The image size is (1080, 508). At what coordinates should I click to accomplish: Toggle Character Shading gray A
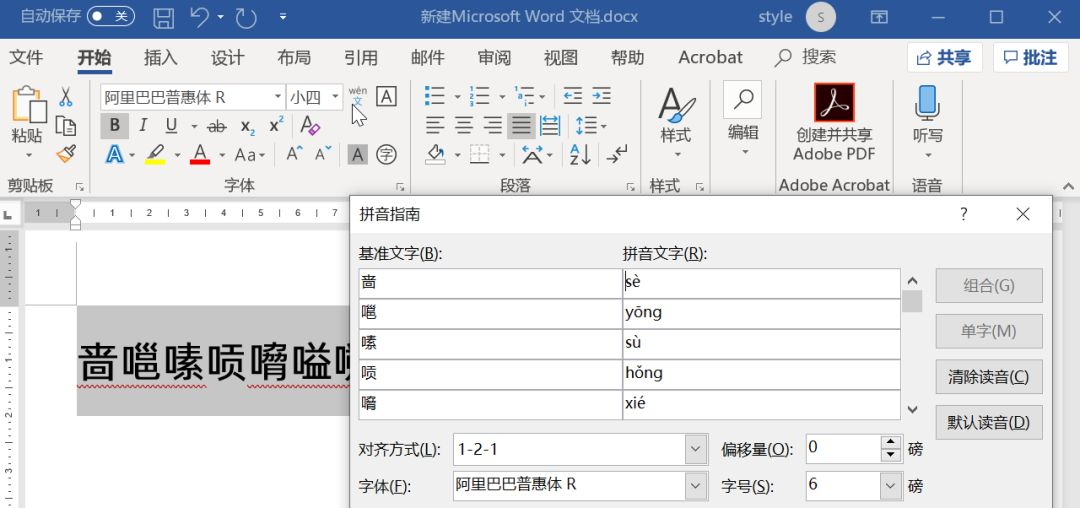[357, 155]
